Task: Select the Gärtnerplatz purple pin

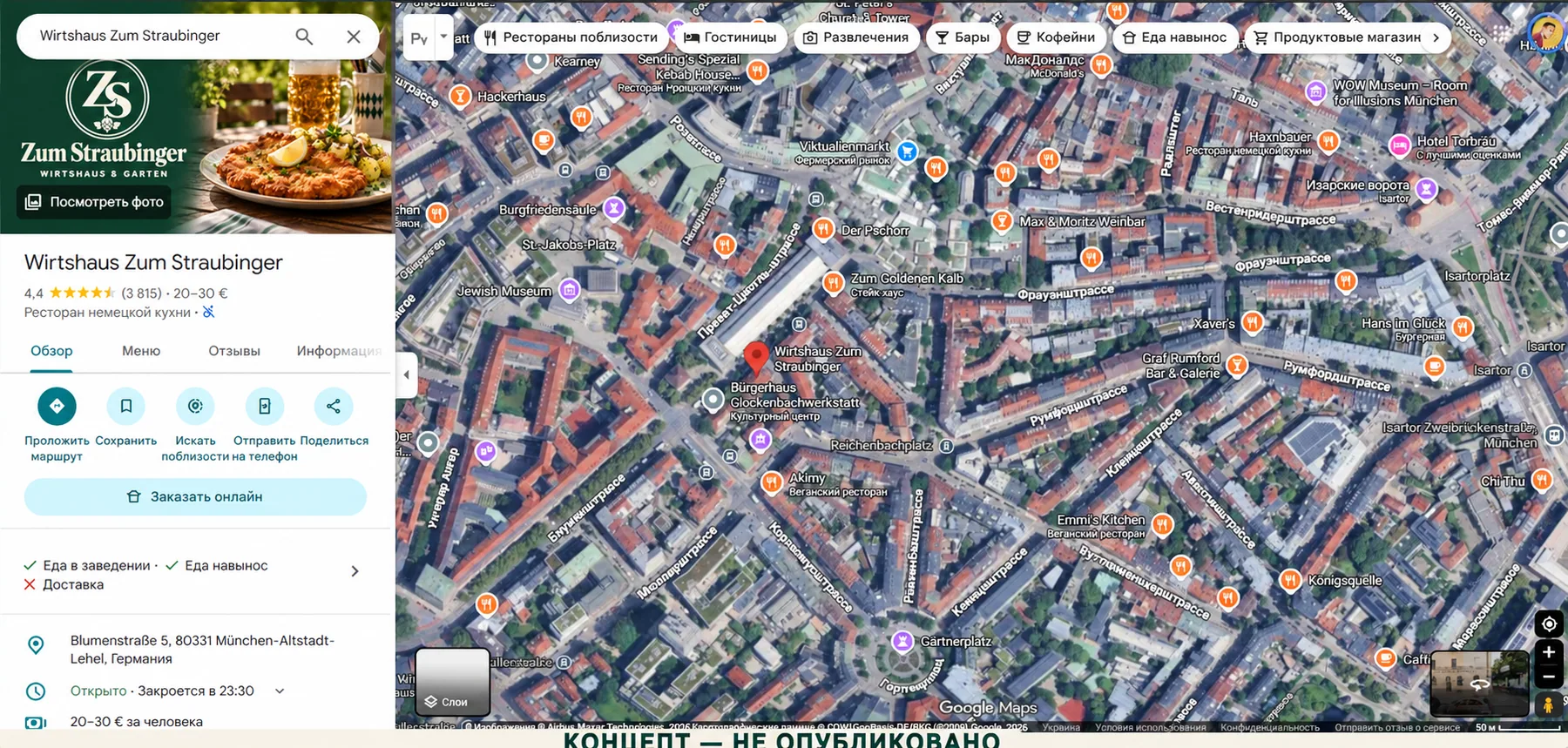Action: [x=903, y=642]
